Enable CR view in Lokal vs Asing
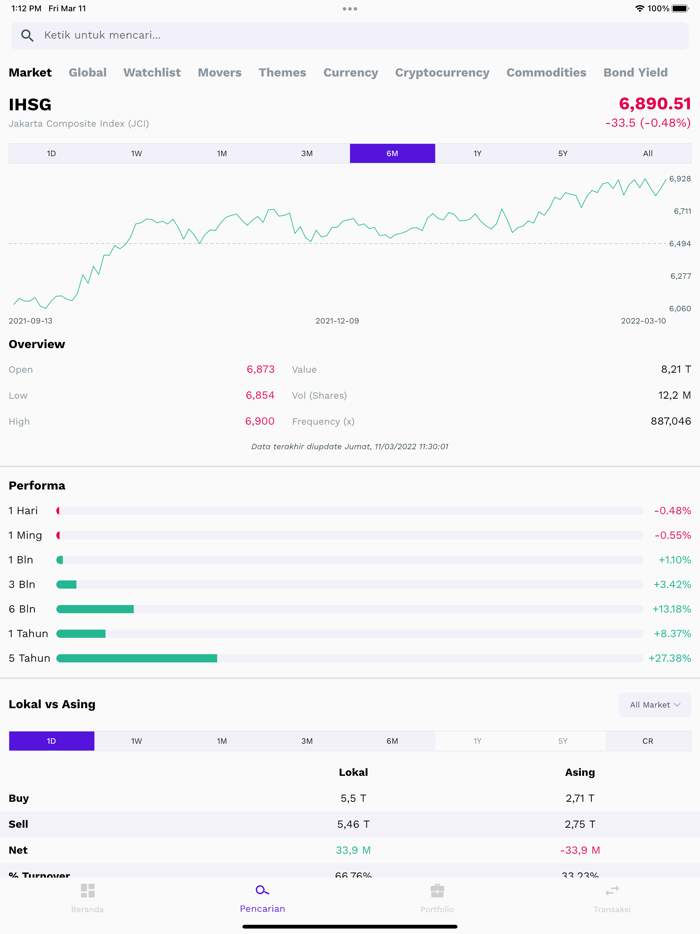 coord(648,740)
